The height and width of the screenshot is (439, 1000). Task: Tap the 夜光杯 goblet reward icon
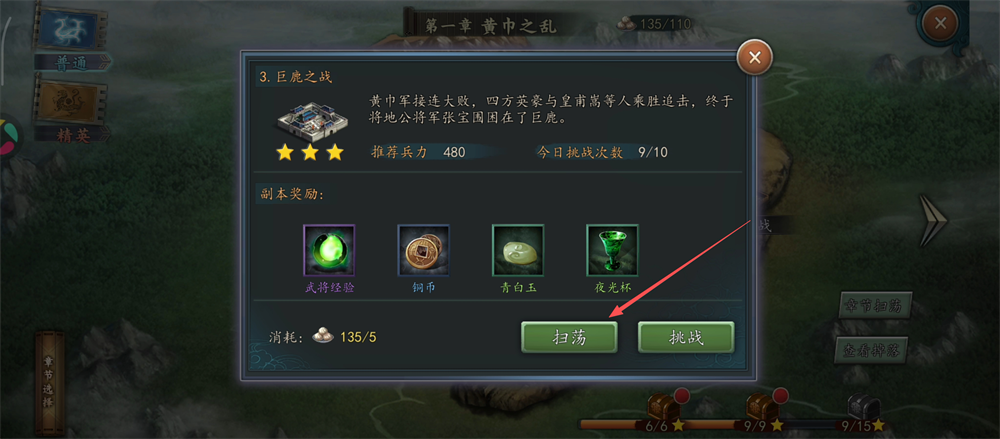(612, 249)
